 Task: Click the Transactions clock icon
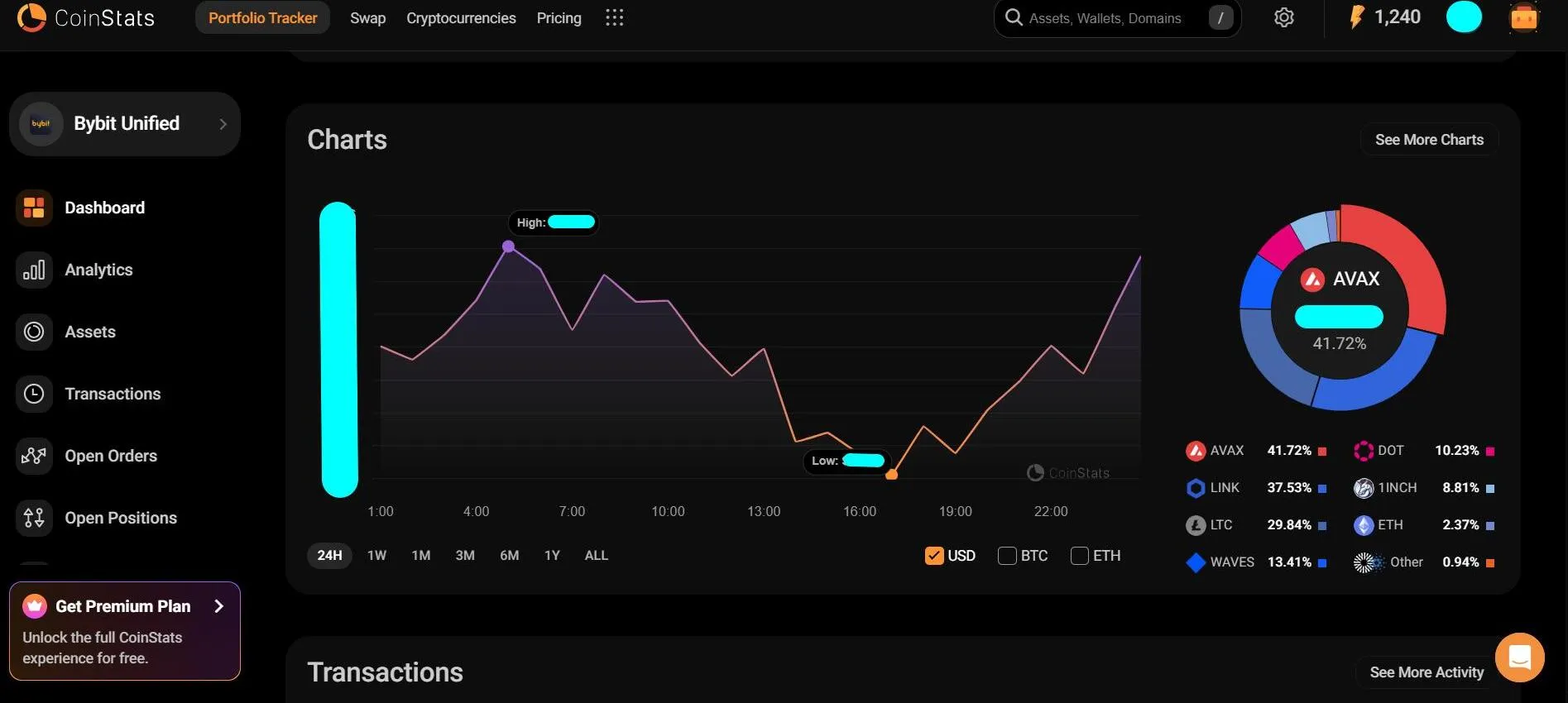[x=34, y=394]
